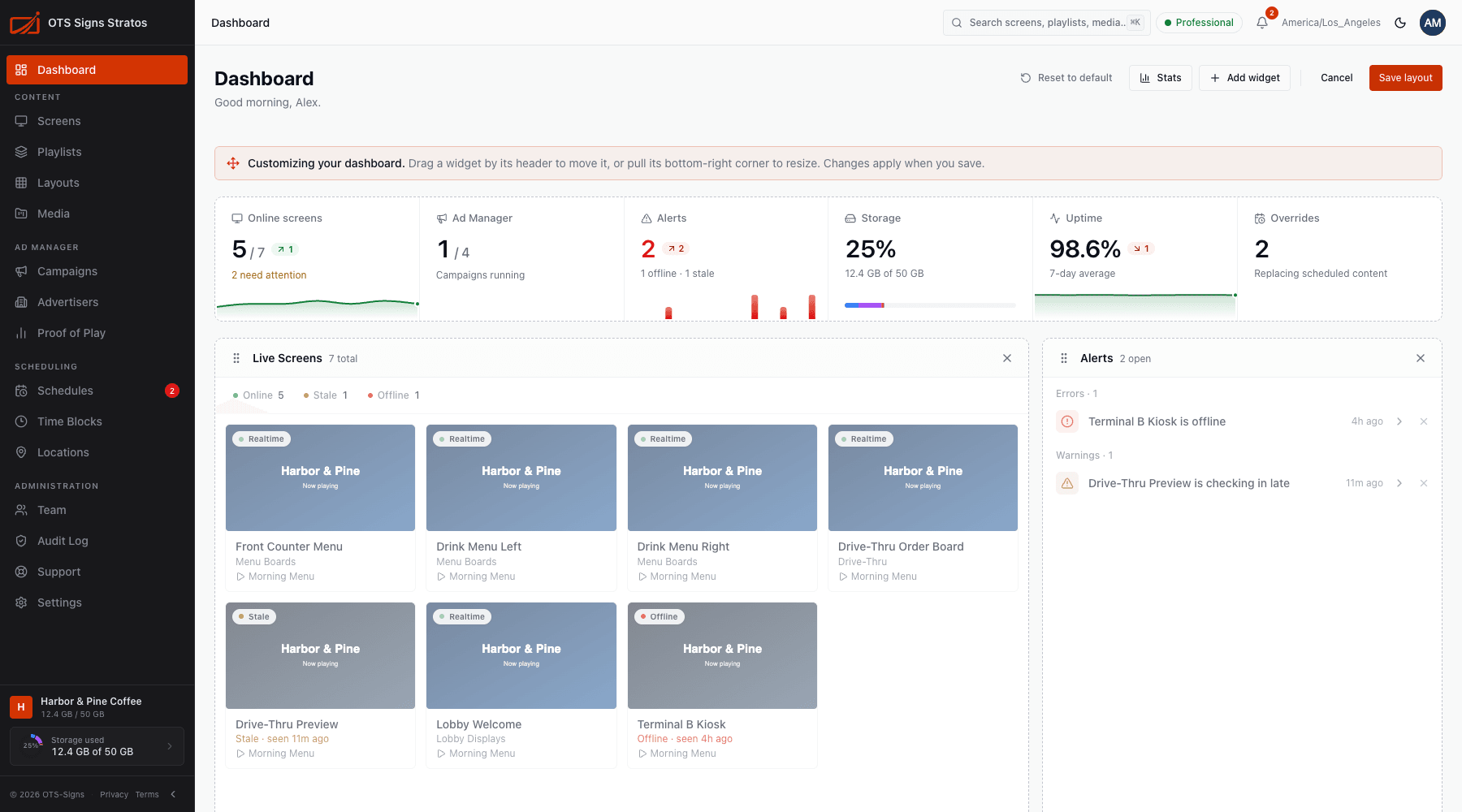Dismiss the Drive-Thru Preview warning alert
1462x812 pixels.
pos(1424,483)
